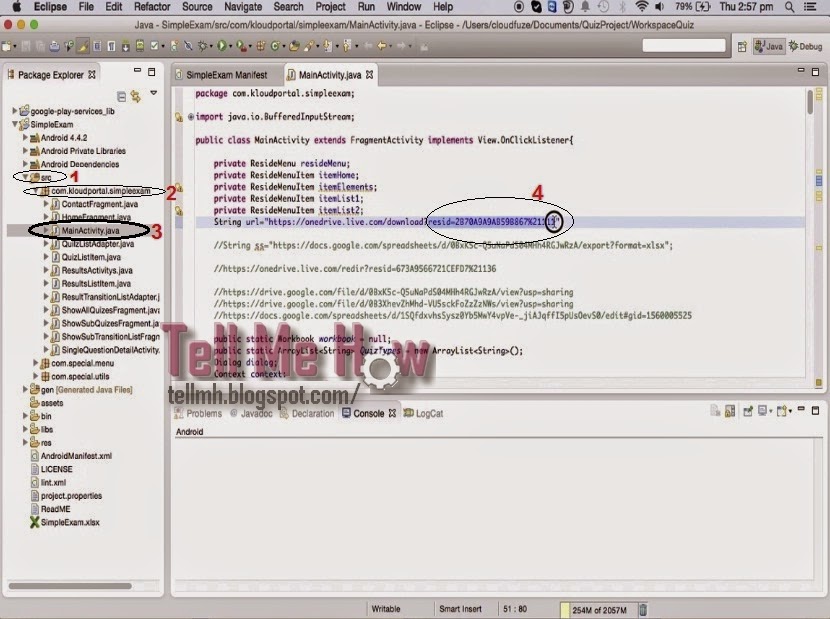Close the MainActivity.java editor tab
Screen dimensions: 830x619
tap(369, 75)
